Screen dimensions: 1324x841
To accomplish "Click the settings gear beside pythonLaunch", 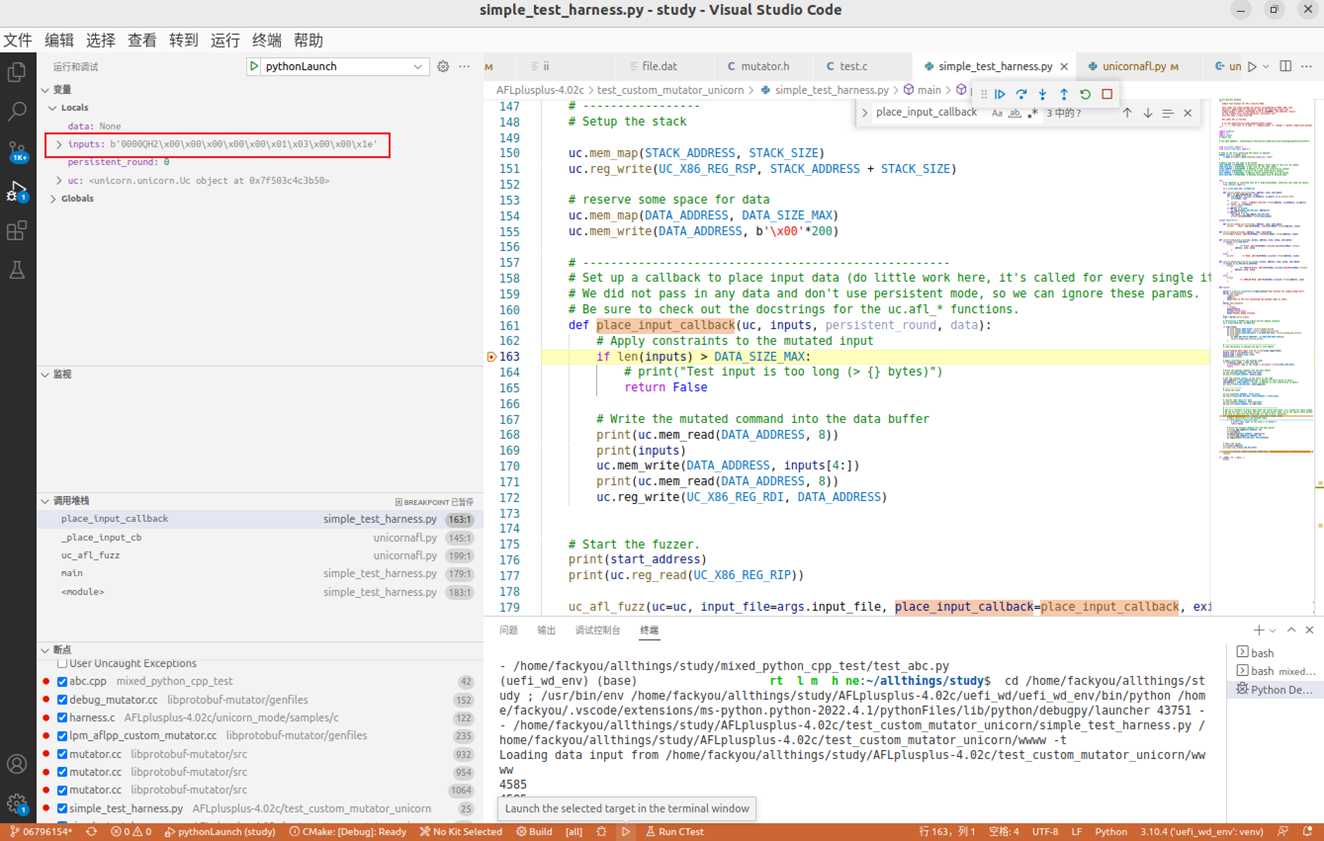I will [x=442, y=66].
